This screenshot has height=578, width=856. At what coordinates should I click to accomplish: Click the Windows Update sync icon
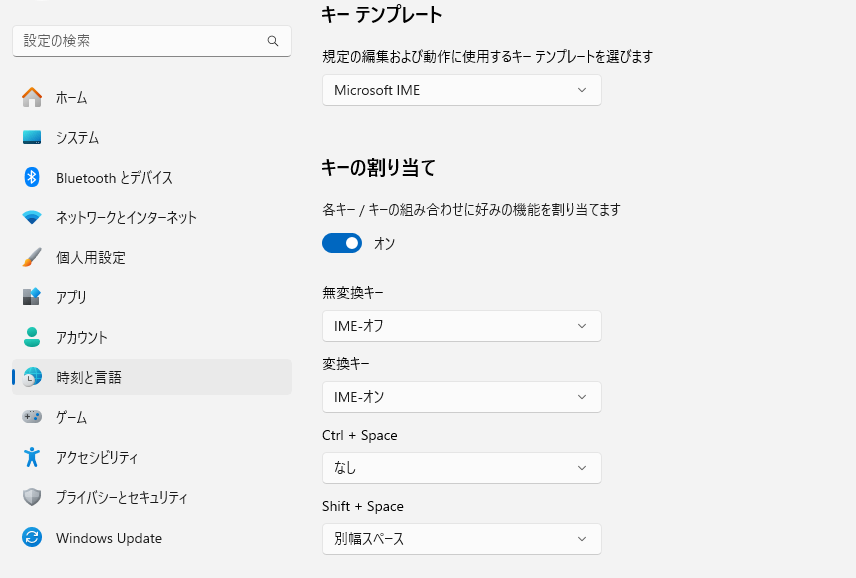[x=32, y=538]
